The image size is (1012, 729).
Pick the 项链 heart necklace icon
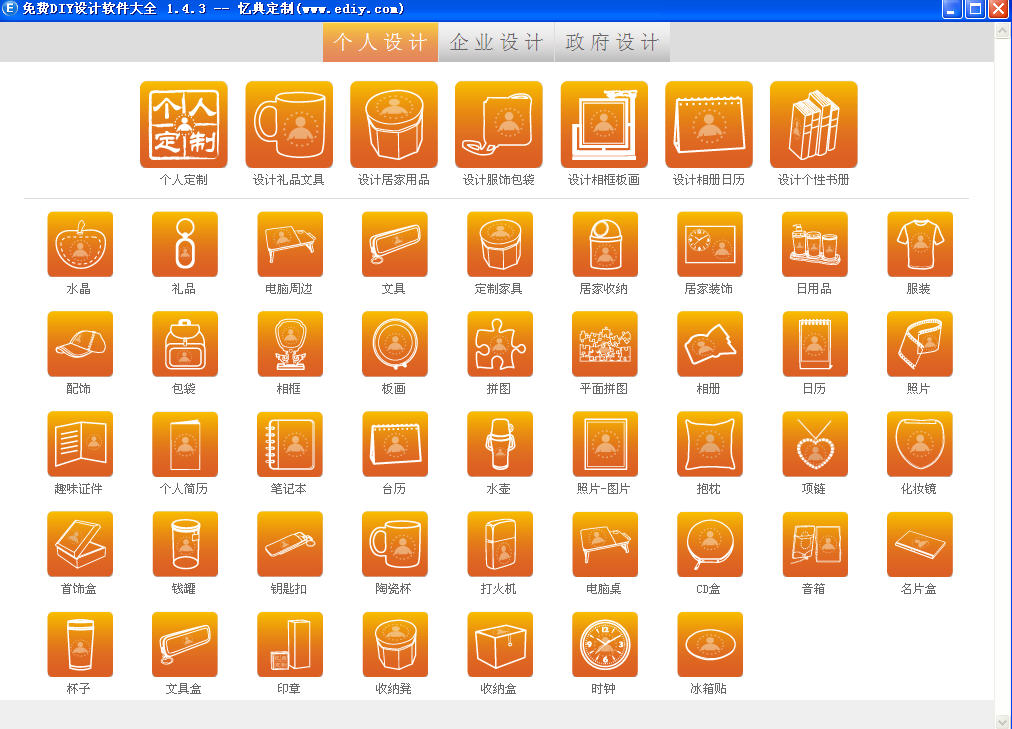click(814, 444)
